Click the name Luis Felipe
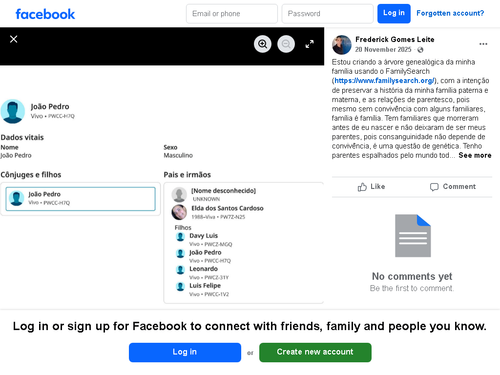Image resolution: width=500 pixels, height=375 pixels. pyautogui.click(x=205, y=286)
